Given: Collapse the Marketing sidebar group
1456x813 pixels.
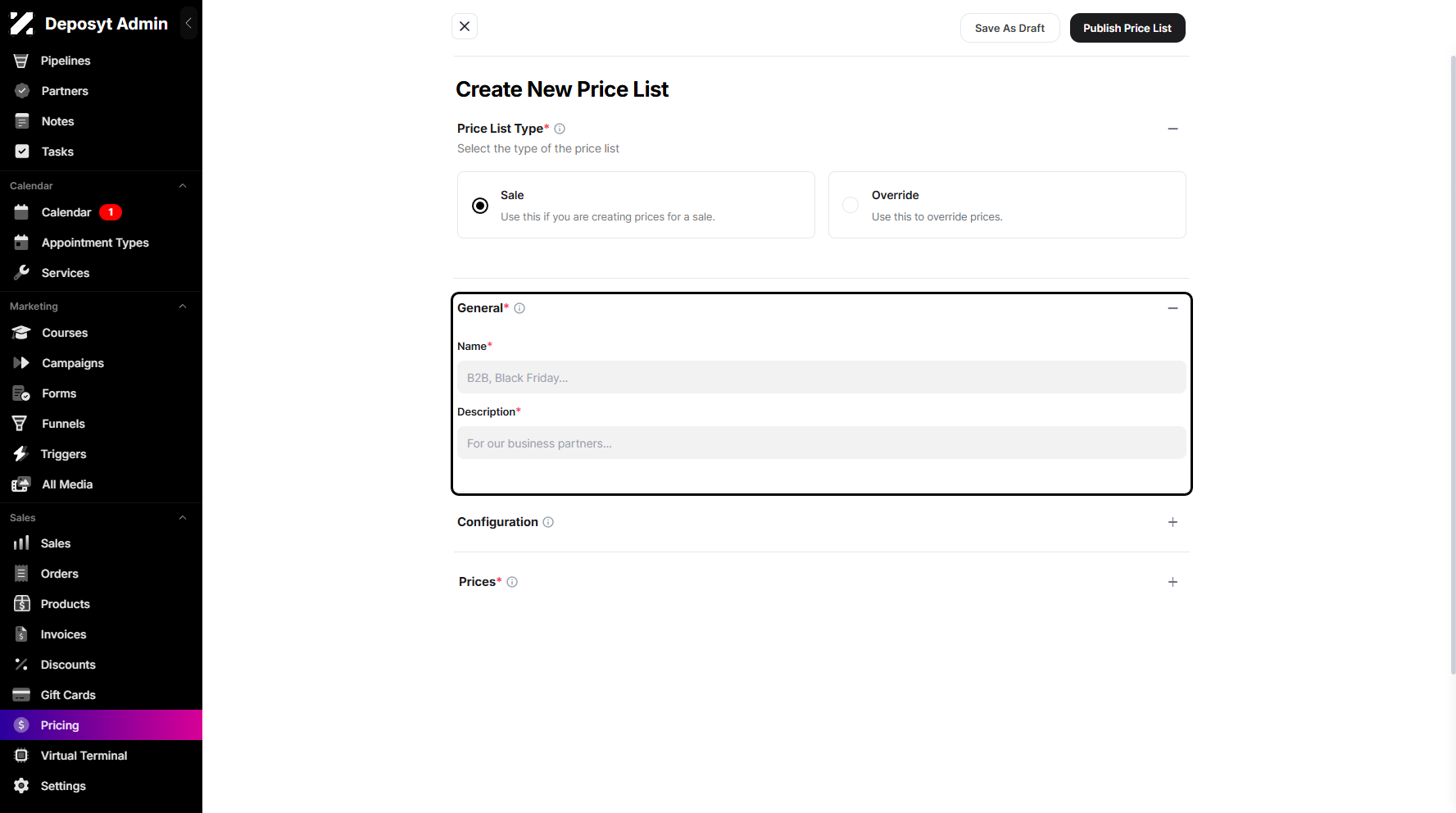Looking at the screenshot, I should pyautogui.click(x=183, y=307).
